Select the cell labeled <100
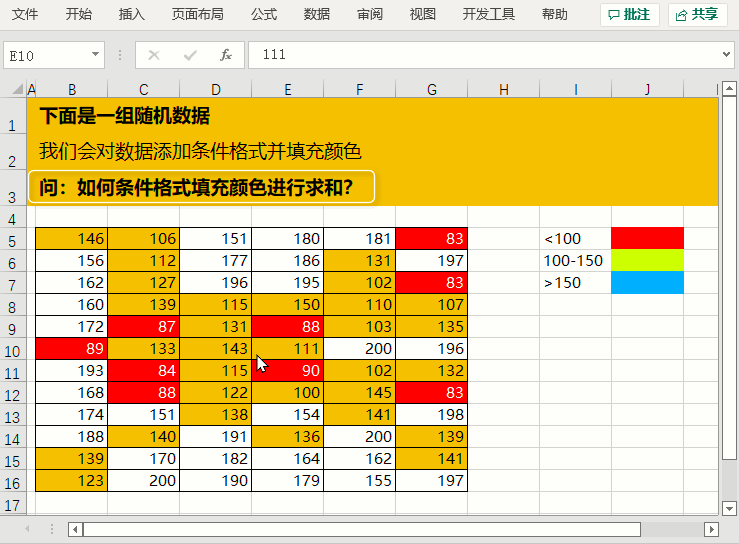 tap(575, 239)
